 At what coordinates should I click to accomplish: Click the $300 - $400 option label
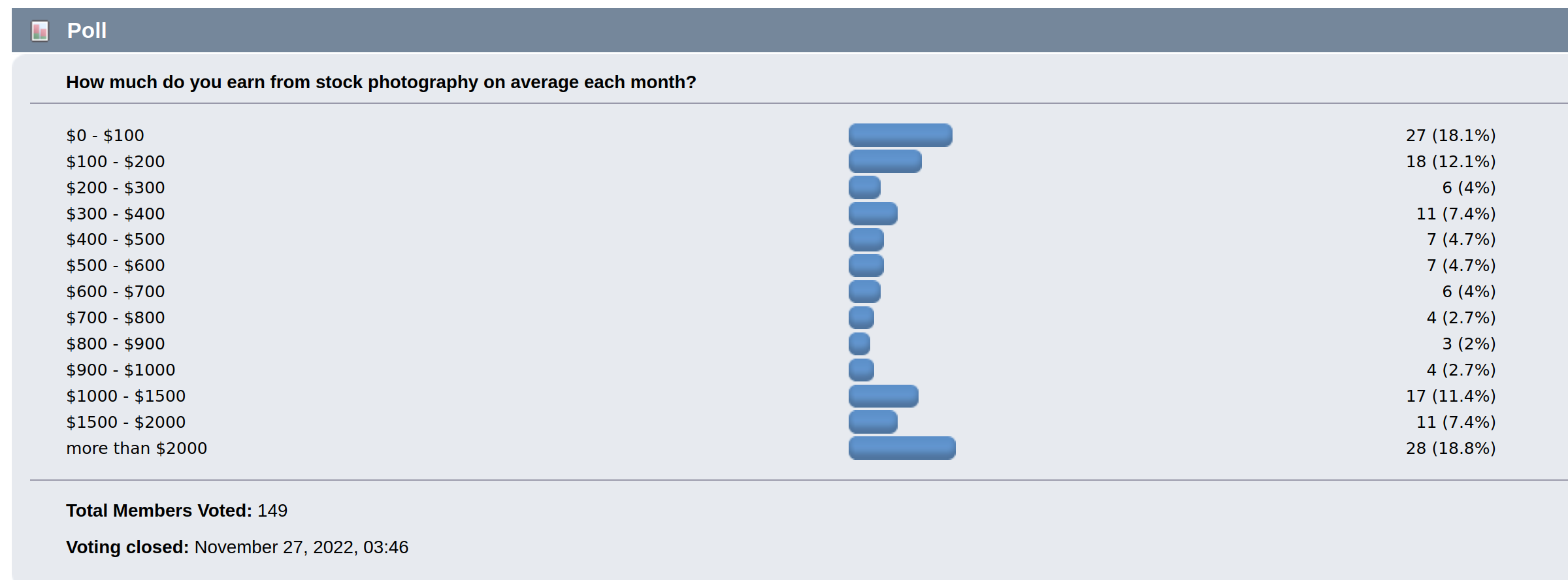tap(115, 214)
